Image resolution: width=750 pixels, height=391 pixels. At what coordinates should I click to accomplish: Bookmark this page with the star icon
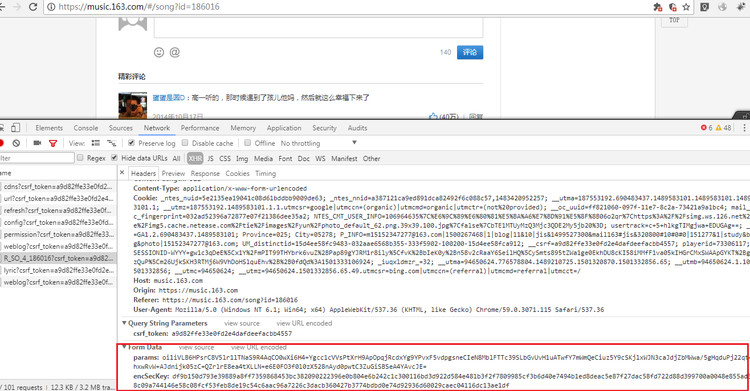pos(686,7)
